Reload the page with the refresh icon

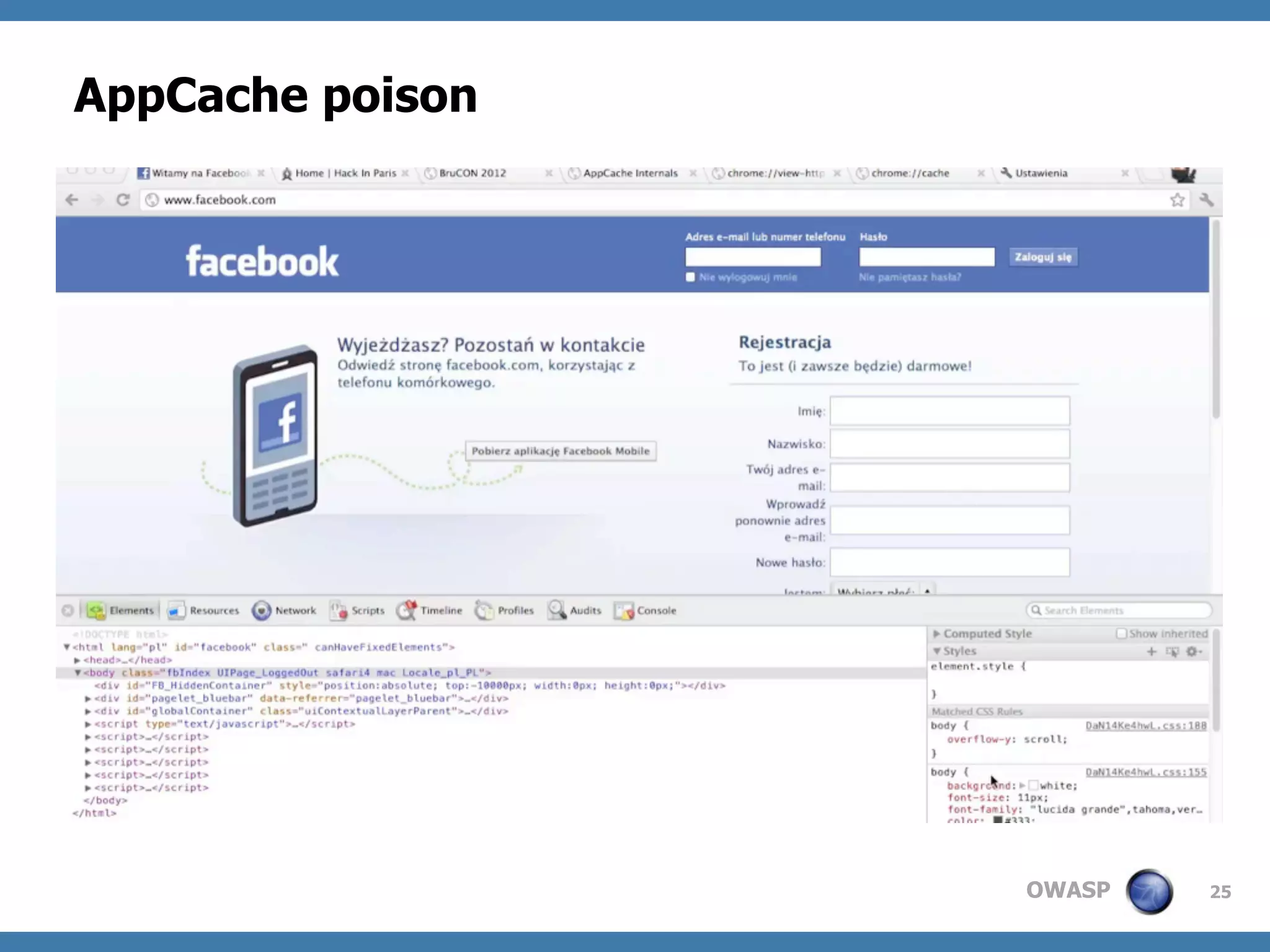123,200
